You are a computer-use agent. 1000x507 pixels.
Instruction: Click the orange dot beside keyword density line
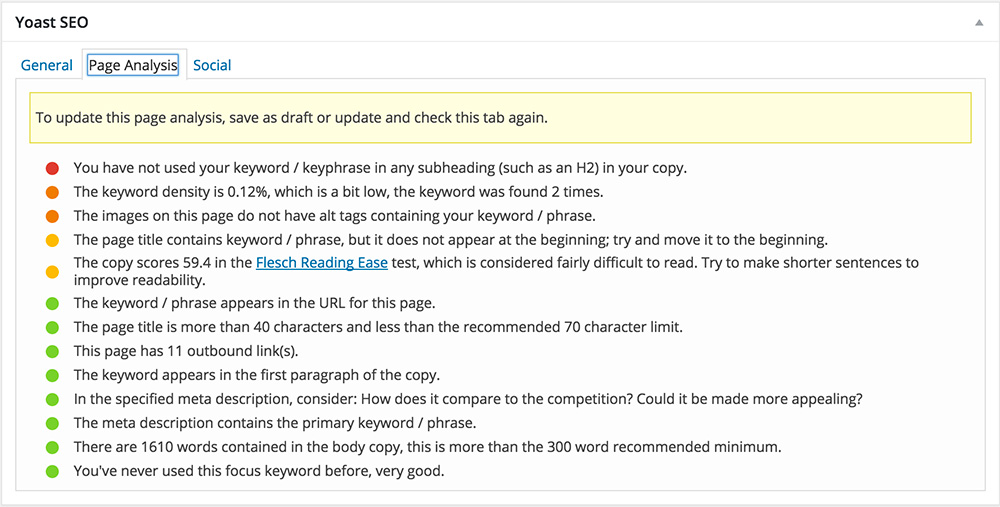pyautogui.click(x=52, y=192)
